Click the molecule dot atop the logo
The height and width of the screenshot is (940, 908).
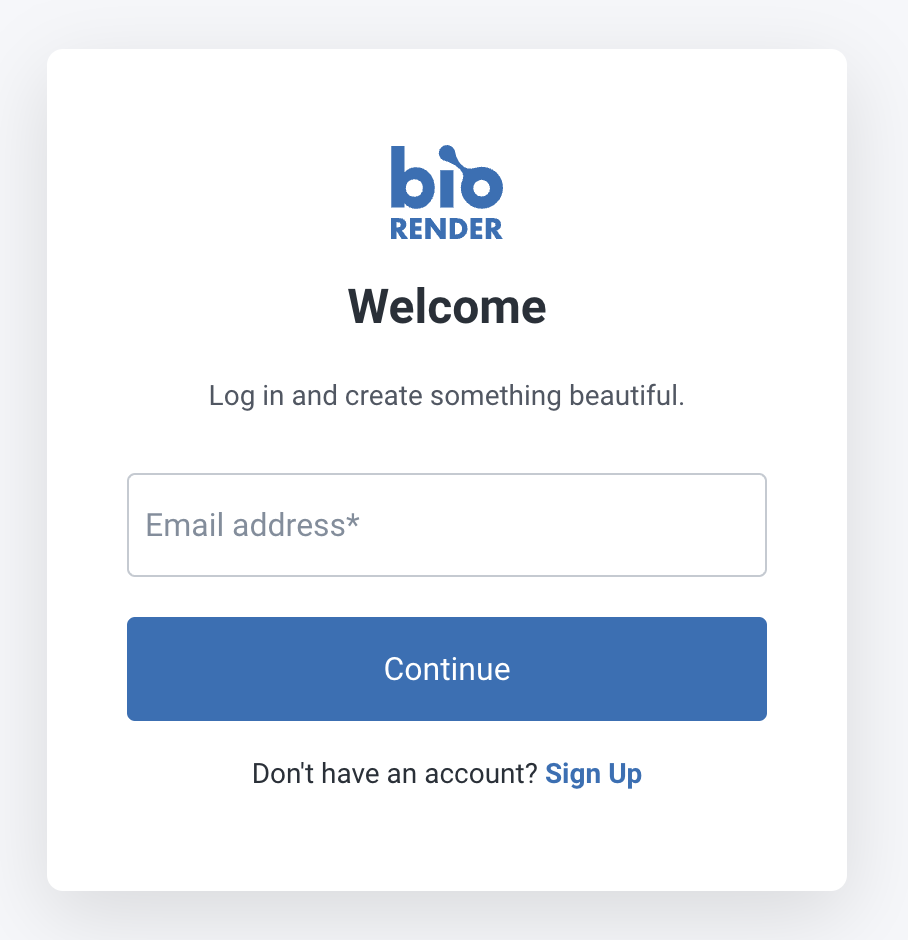tap(447, 152)
